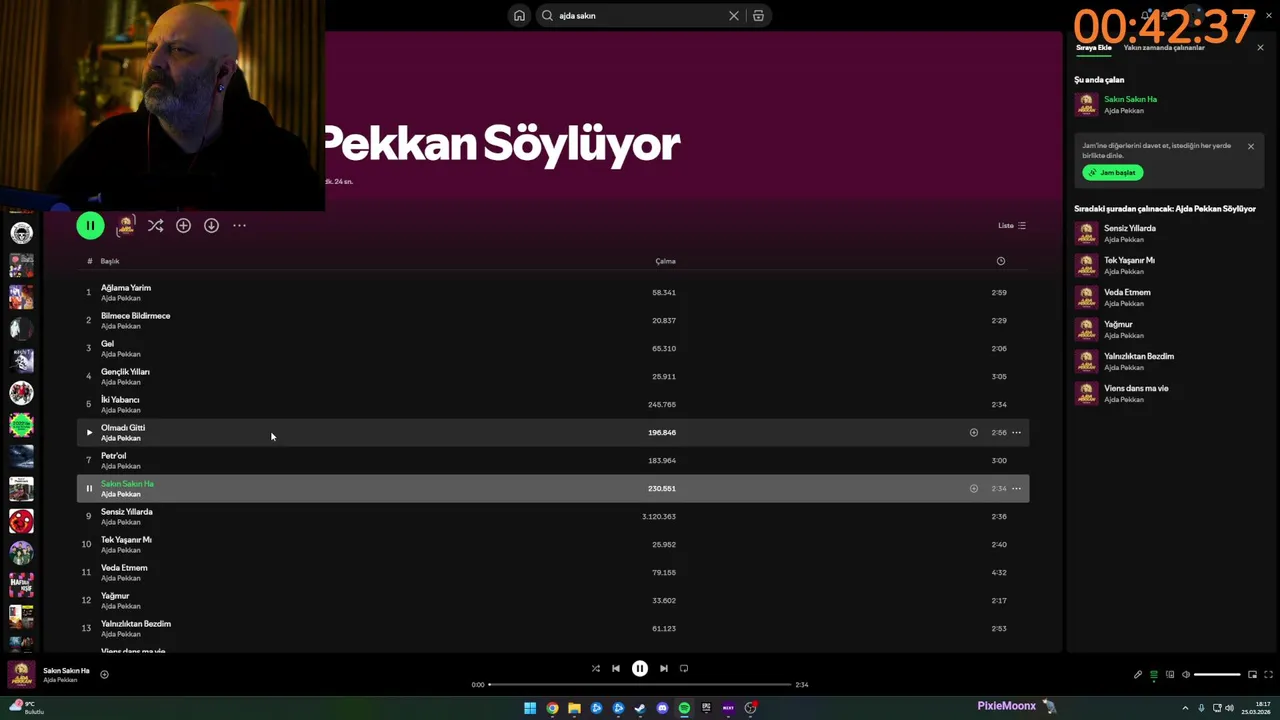Toggle shuffle in the bottom player bar

595,669
